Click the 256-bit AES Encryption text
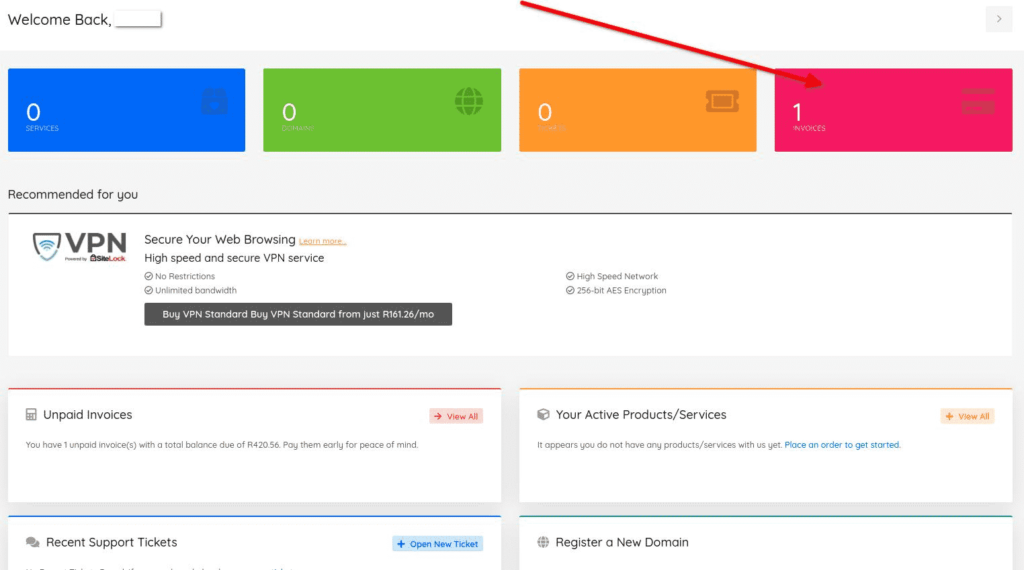 click(x=621, y=291)
